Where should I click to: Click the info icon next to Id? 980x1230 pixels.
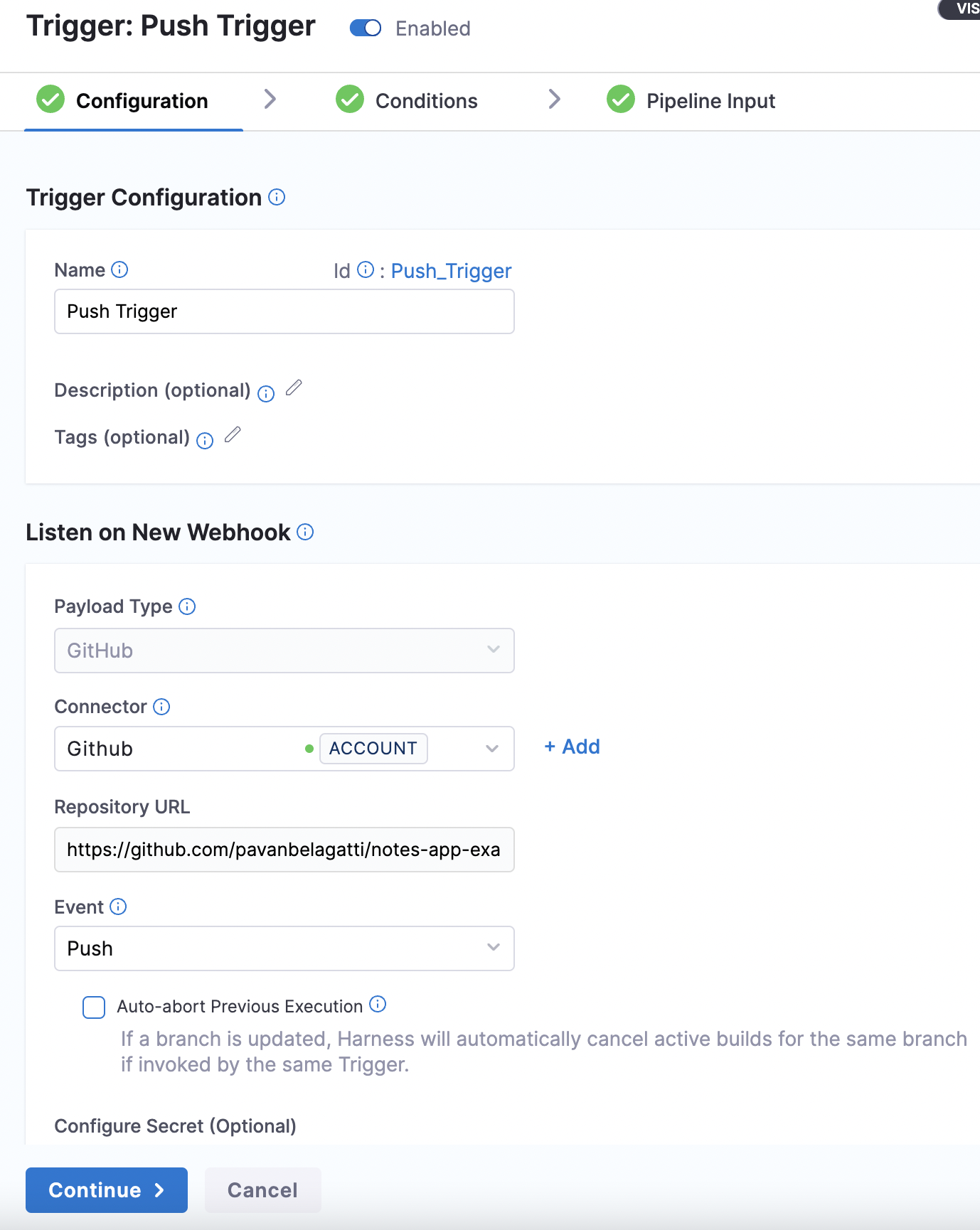click(366, 269)
